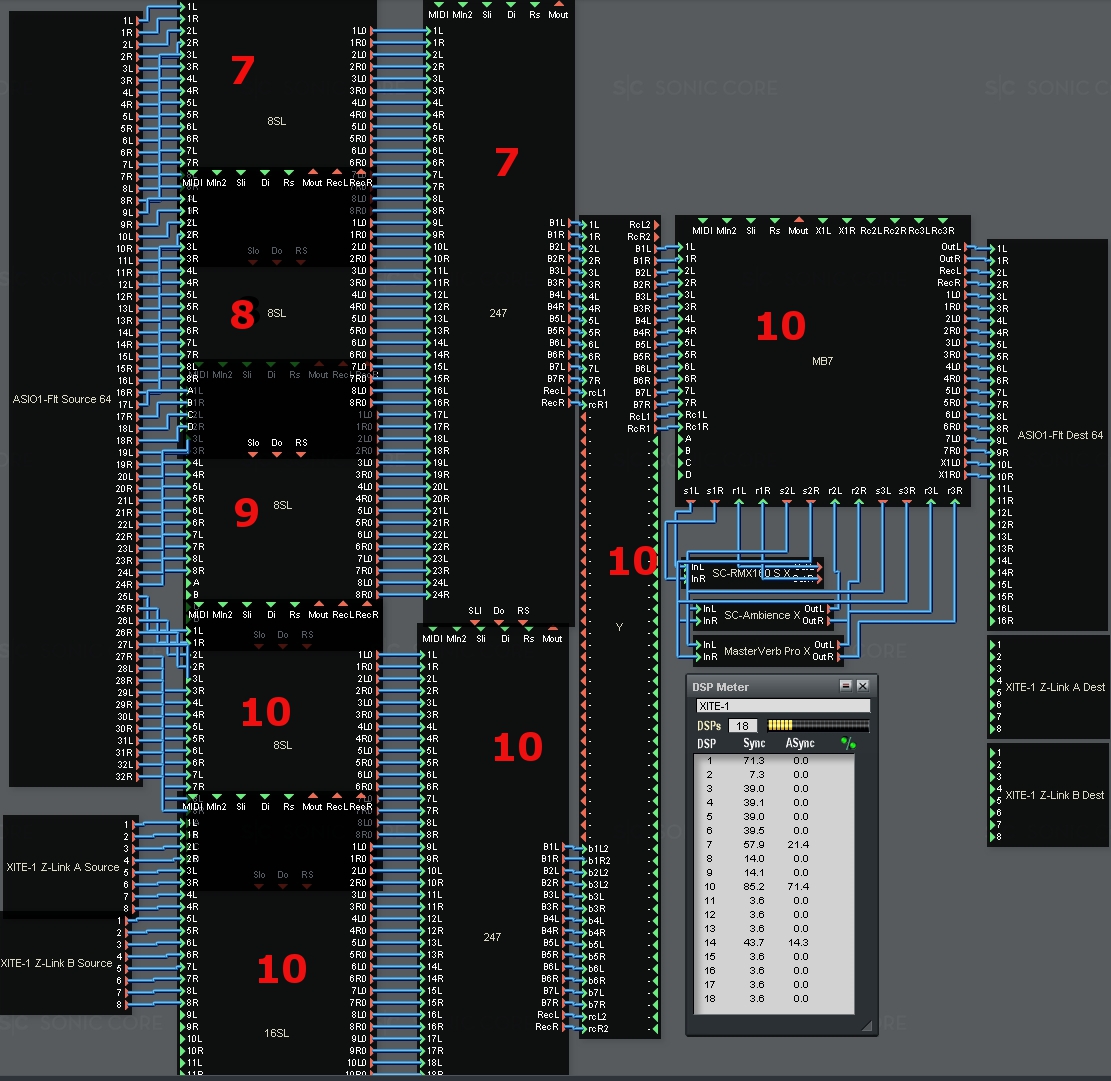Toggle percent display in DSP Meter
Image resolution: width=1111 pixels, height=1081 pixels.
point(848,743)
